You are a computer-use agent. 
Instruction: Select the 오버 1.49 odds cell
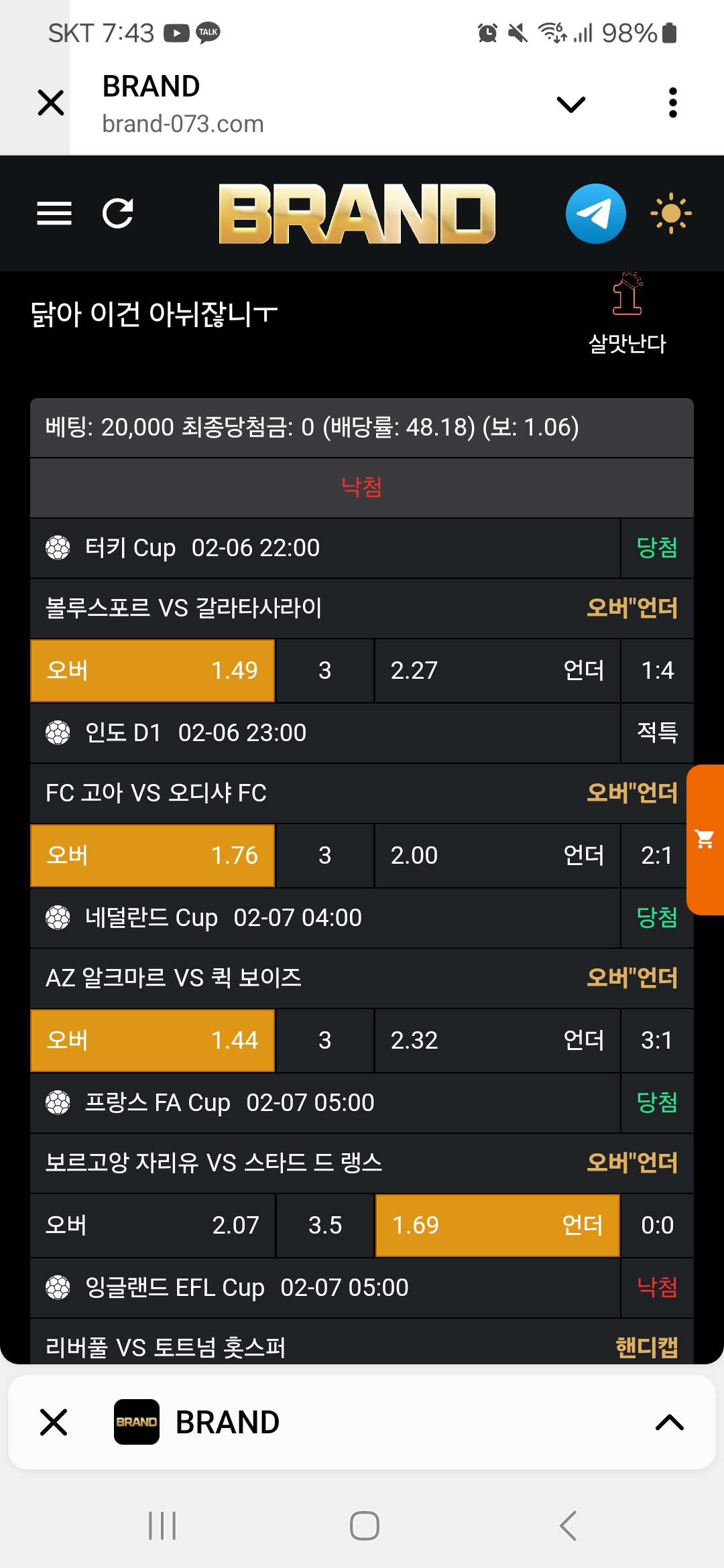(153, 670)
